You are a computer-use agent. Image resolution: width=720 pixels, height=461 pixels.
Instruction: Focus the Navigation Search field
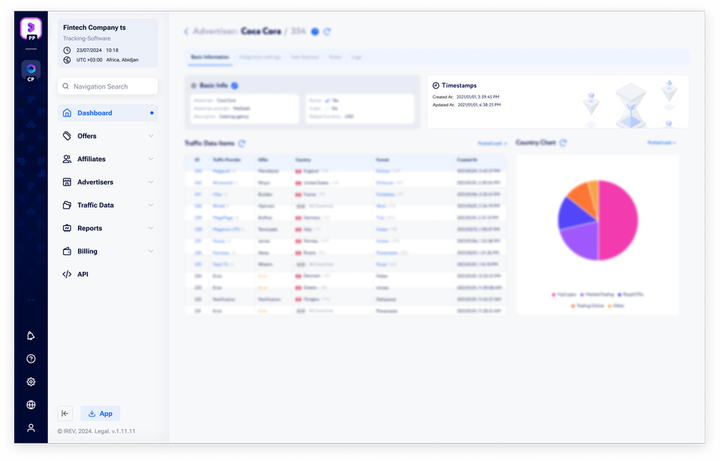(x=108, y=86)
